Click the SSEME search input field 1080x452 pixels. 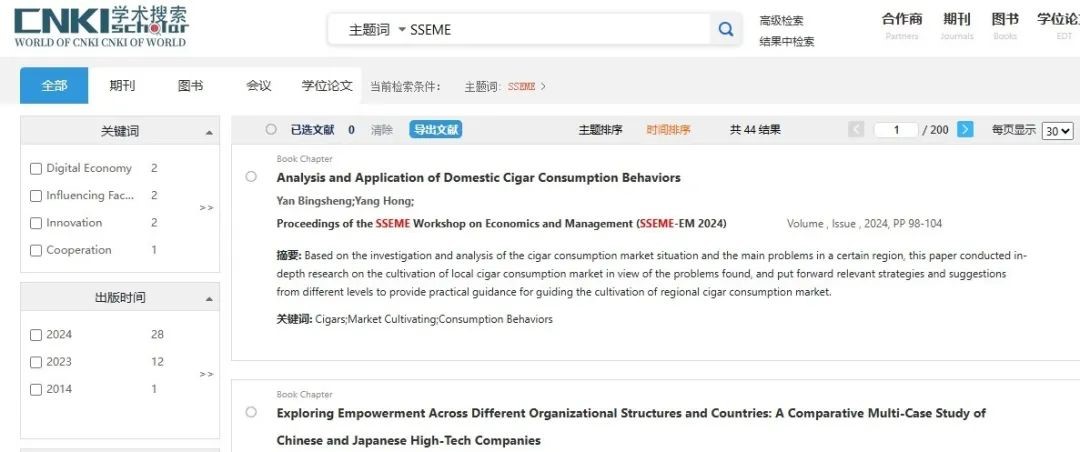click(558, 30)
